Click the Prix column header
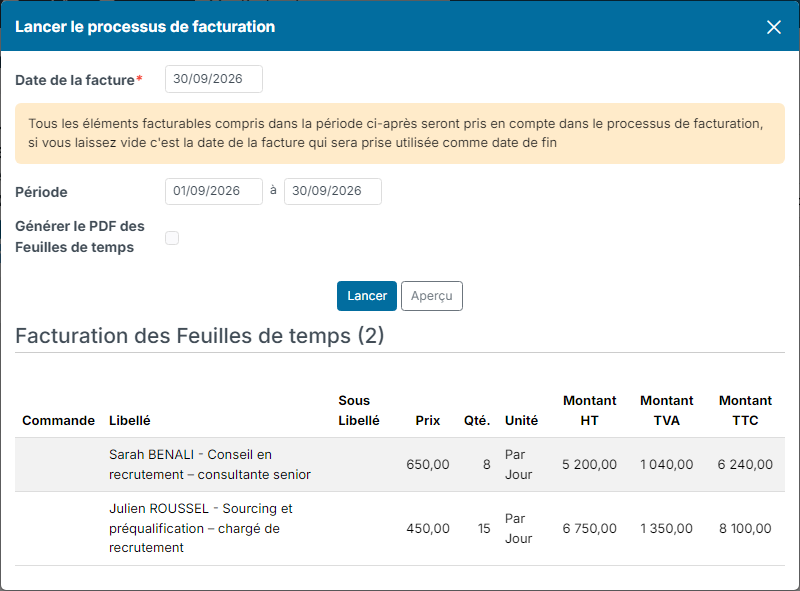The width and height of the screenshot is (800, 591). pos(428,421)
